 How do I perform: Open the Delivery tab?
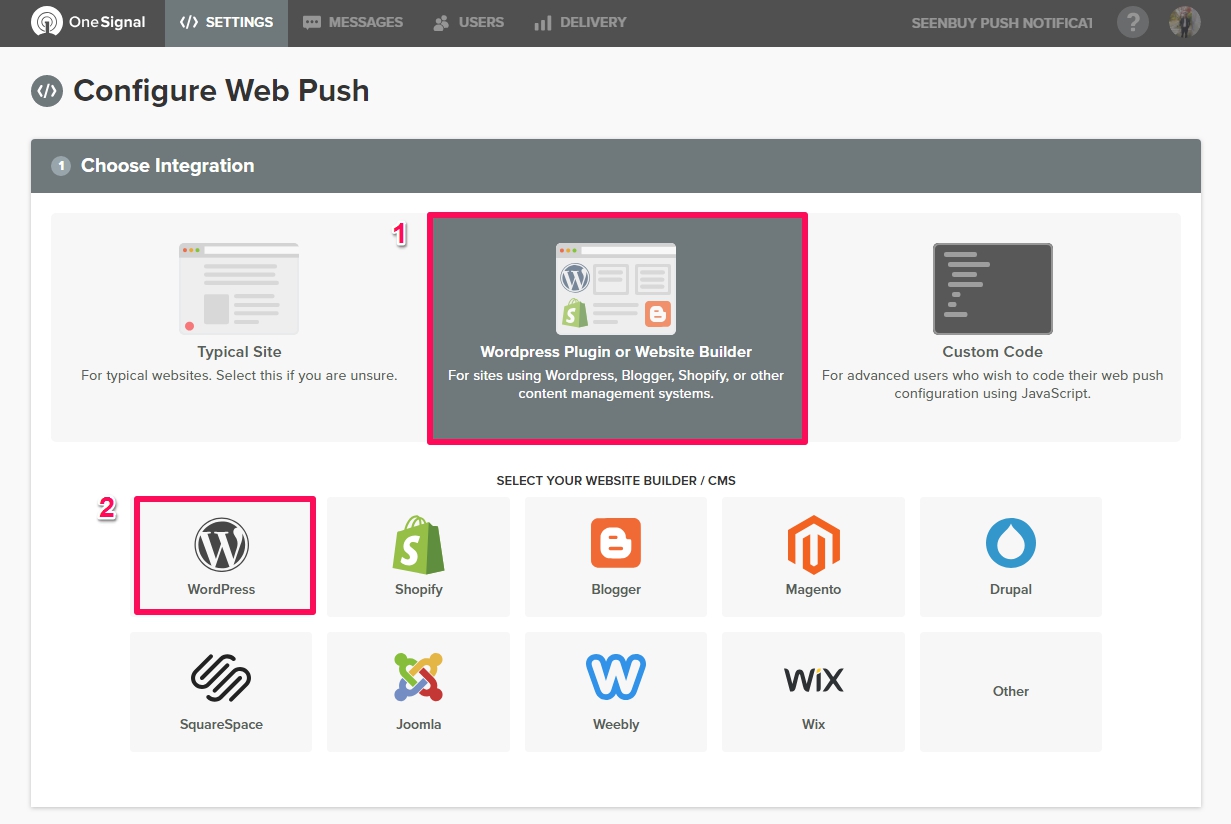(580, 22)
